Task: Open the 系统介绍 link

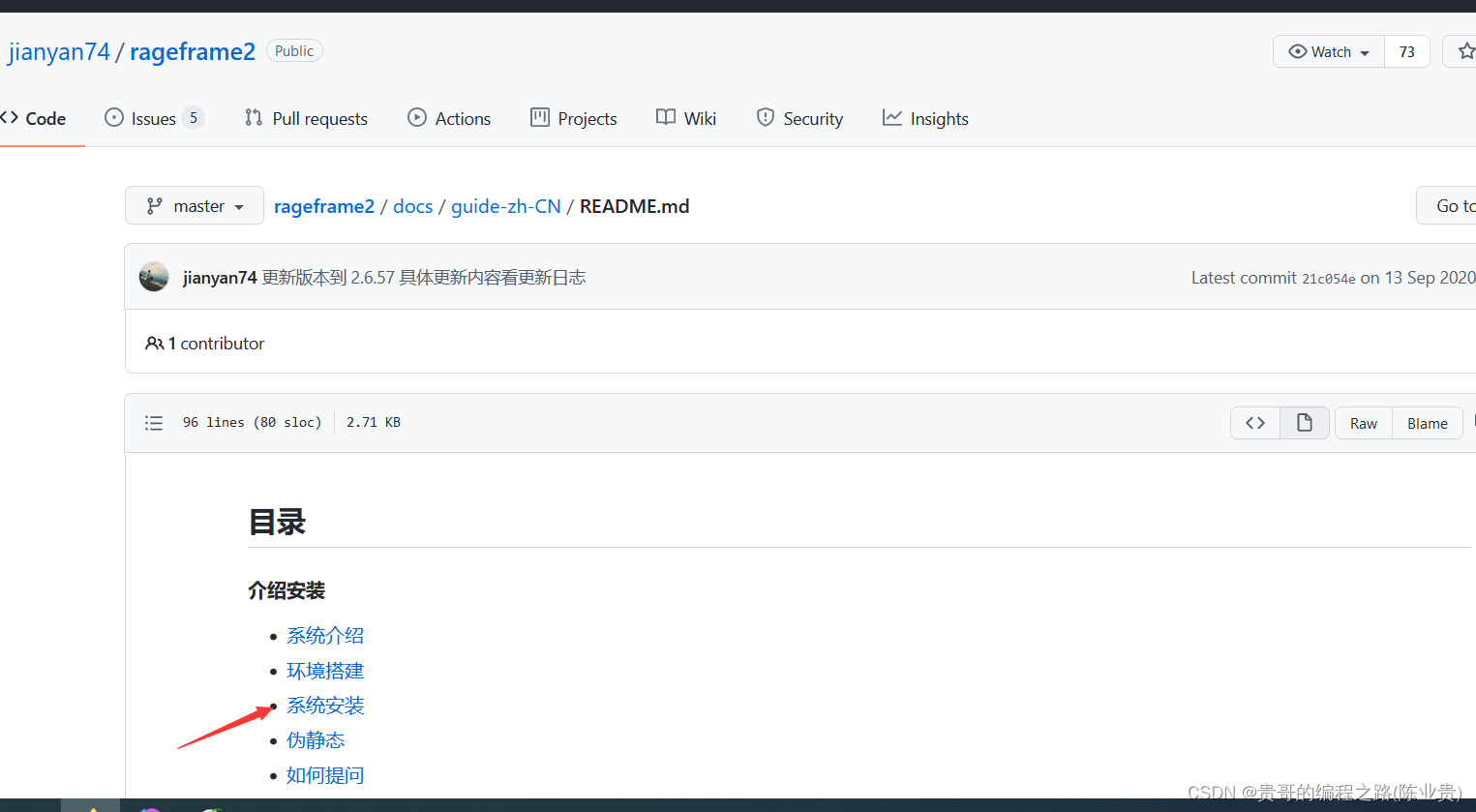Action: pos(325,636)
